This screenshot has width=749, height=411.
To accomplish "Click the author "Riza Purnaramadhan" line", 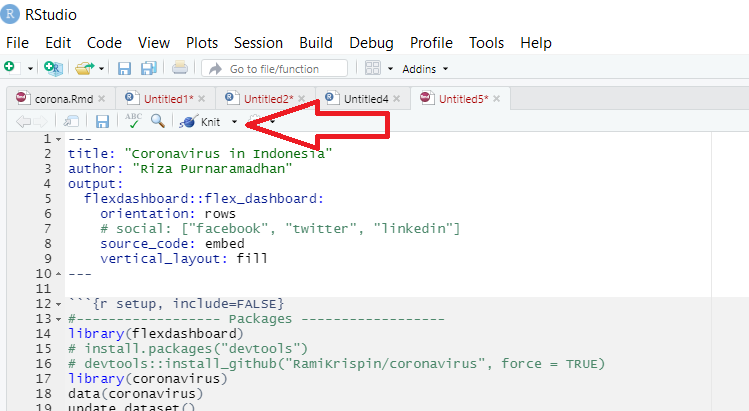I will (180, 169).
